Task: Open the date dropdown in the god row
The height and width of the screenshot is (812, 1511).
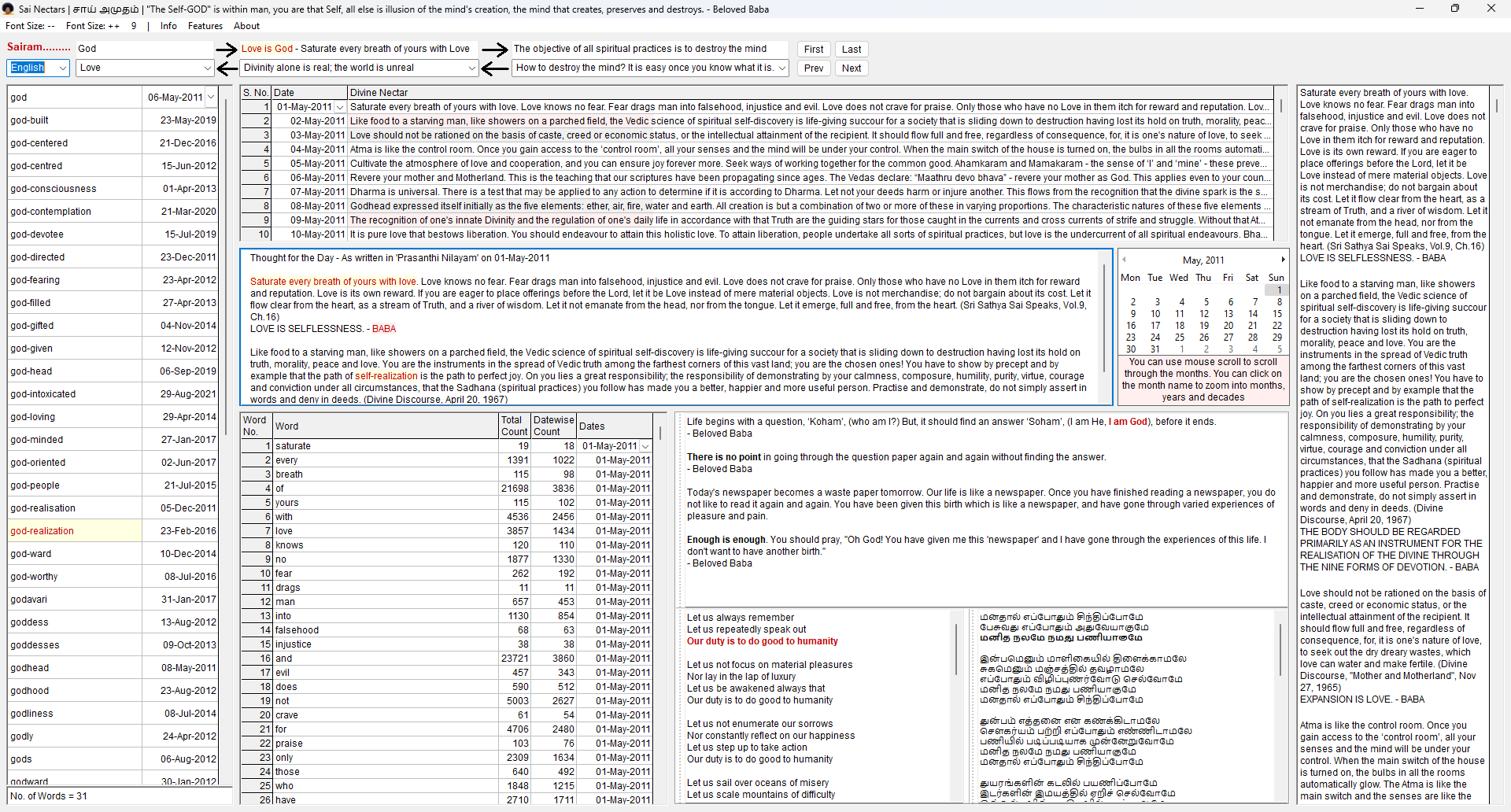Action: [x=211, y=98]
